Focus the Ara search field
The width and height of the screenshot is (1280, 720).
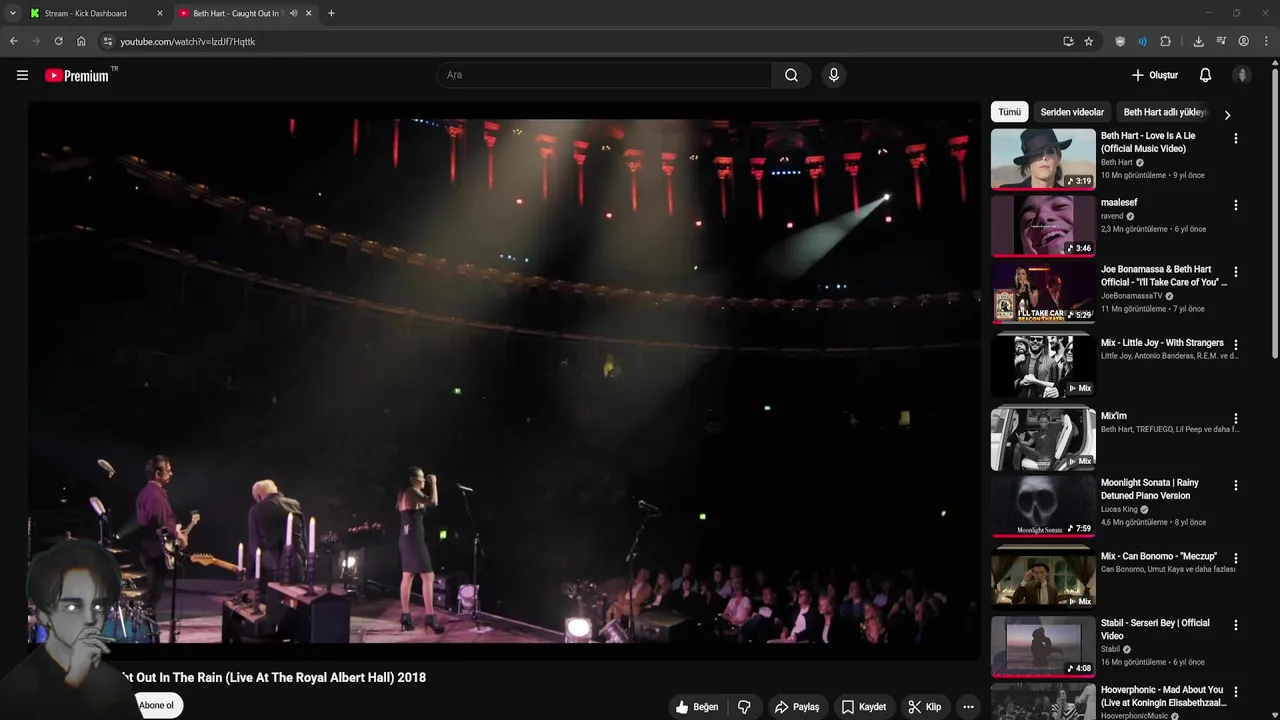coord(604,75)
